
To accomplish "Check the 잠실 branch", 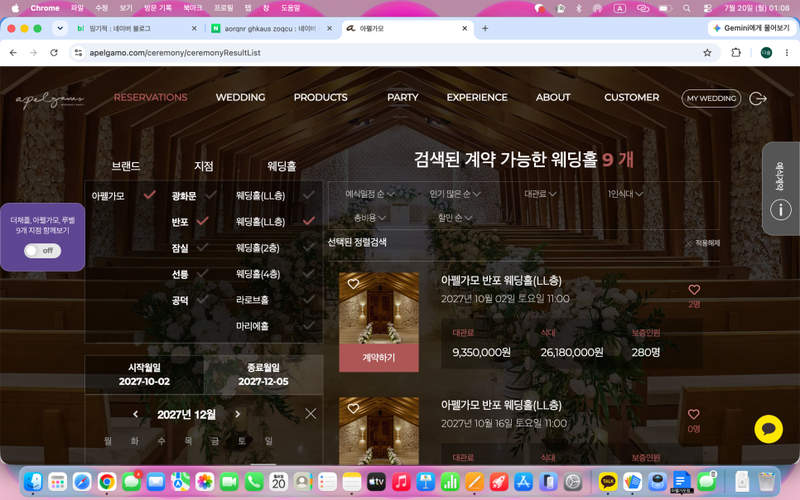I will (203, 247).
